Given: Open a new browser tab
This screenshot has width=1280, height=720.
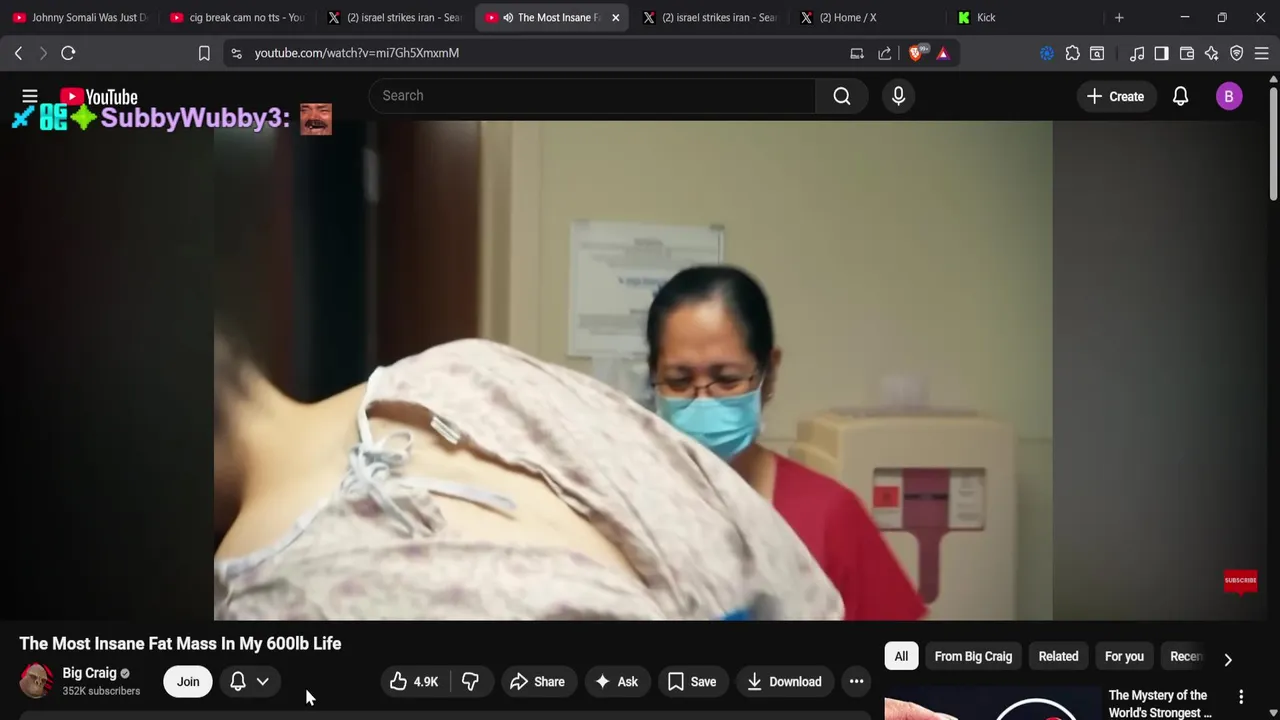Looking at the screenshot, I should [x=1119, y=17].
